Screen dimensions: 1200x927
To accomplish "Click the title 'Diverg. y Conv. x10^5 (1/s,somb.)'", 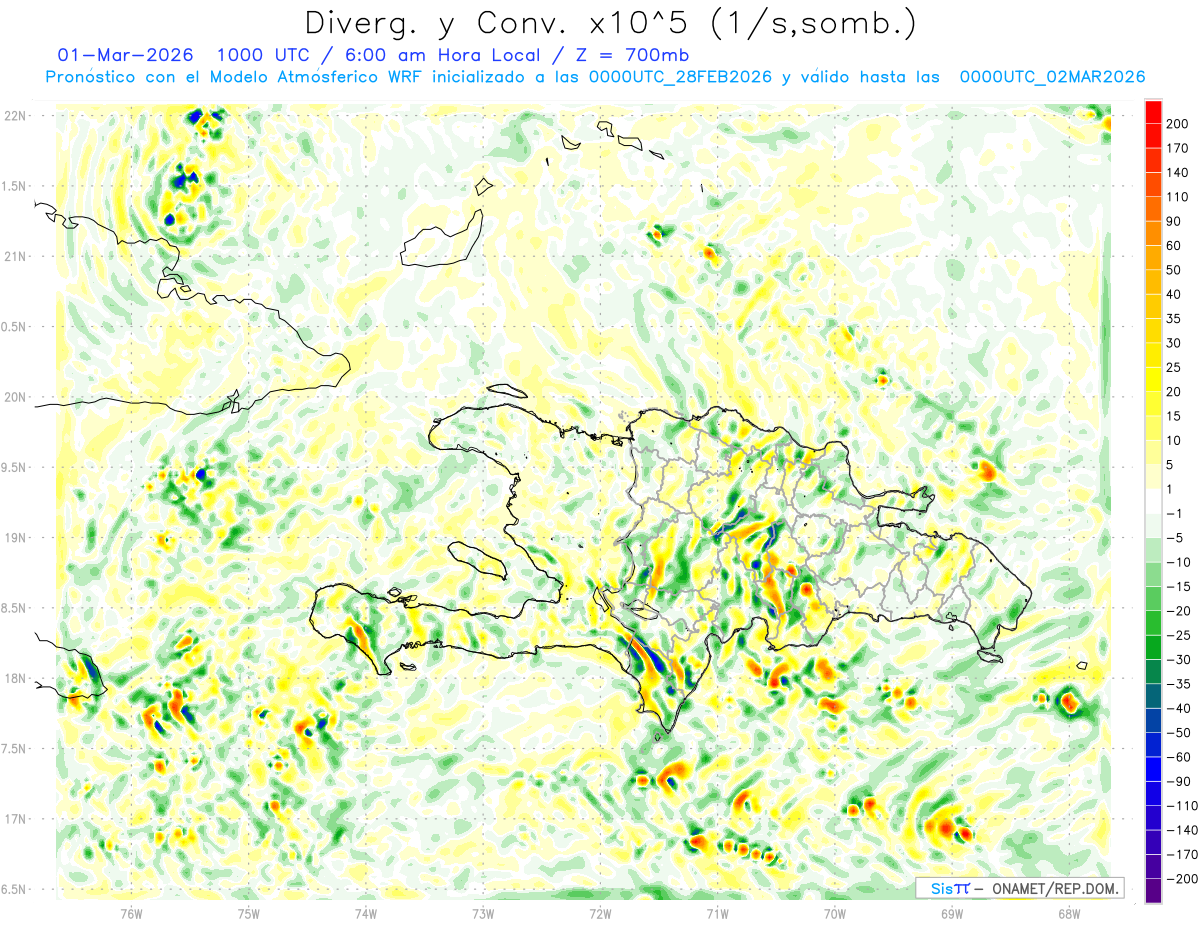I will coord(610,24).
